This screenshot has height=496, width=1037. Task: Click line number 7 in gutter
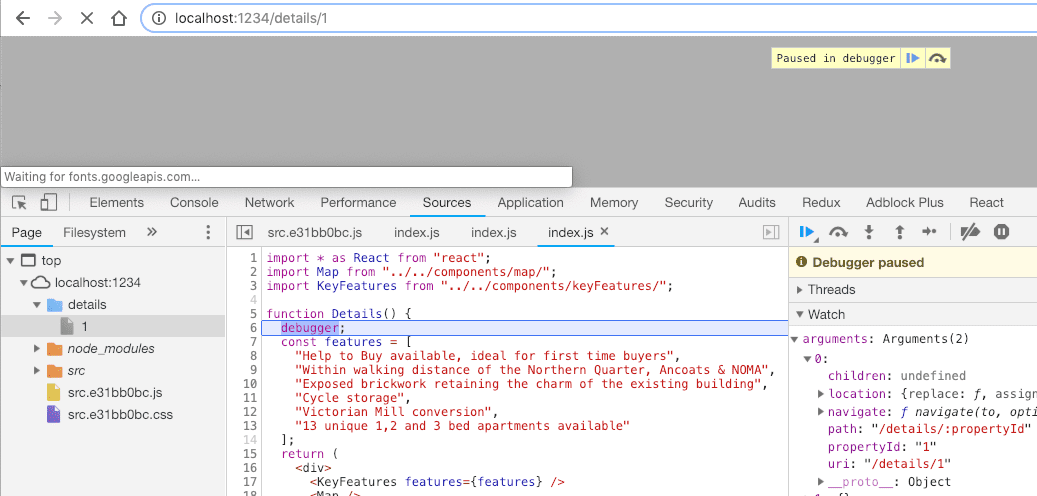tap(252, 342)
